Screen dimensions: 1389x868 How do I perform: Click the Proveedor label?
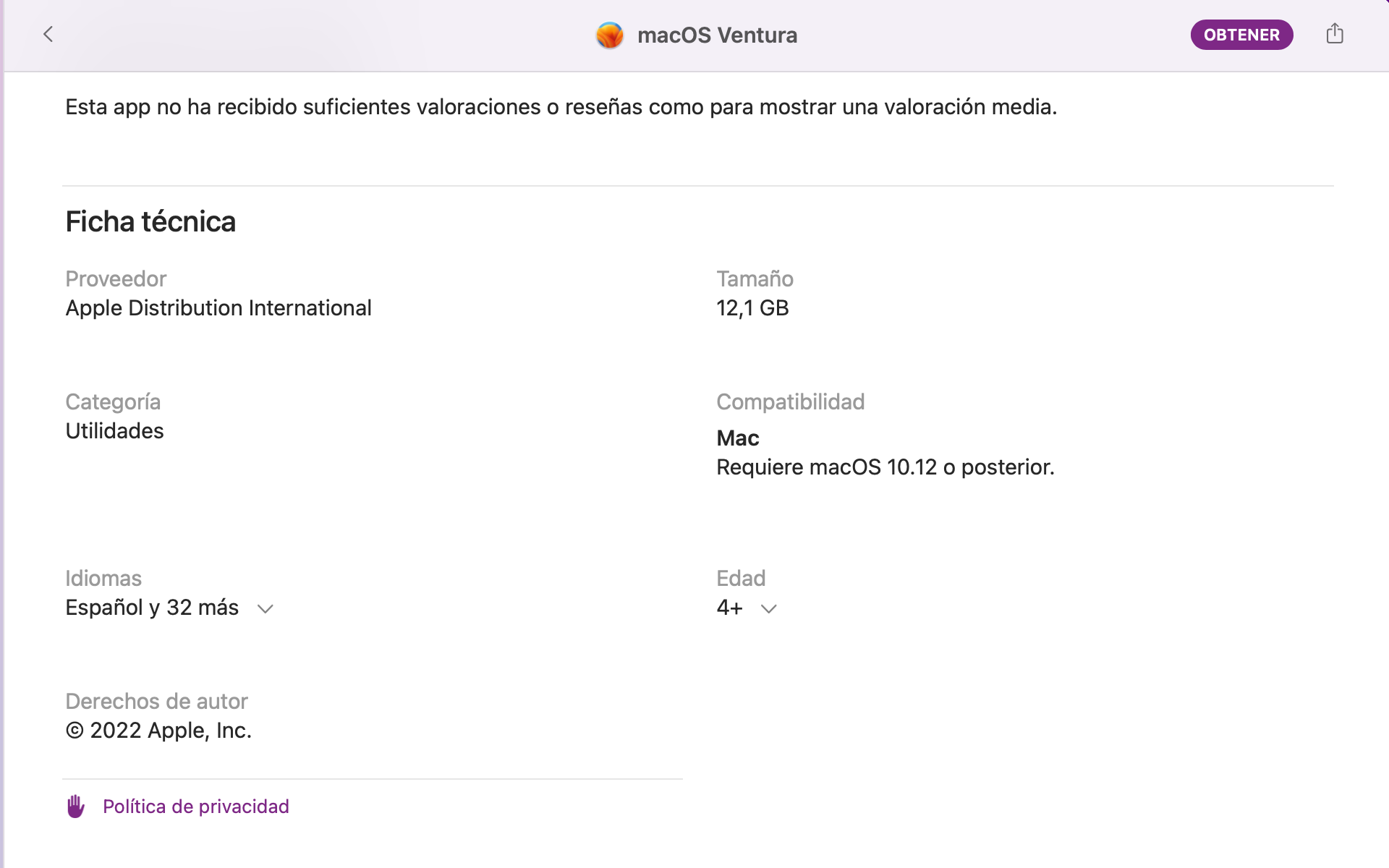[116, 278]
